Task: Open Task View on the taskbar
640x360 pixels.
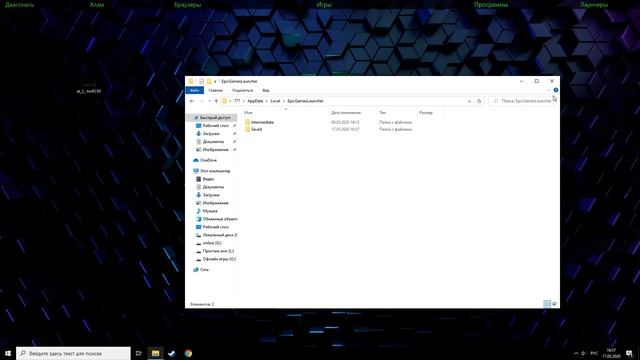Action: coord(138,353)
